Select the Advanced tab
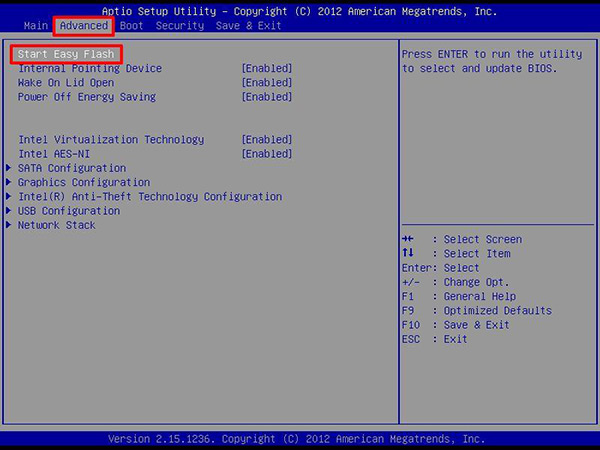 click(x=83, y=25)
